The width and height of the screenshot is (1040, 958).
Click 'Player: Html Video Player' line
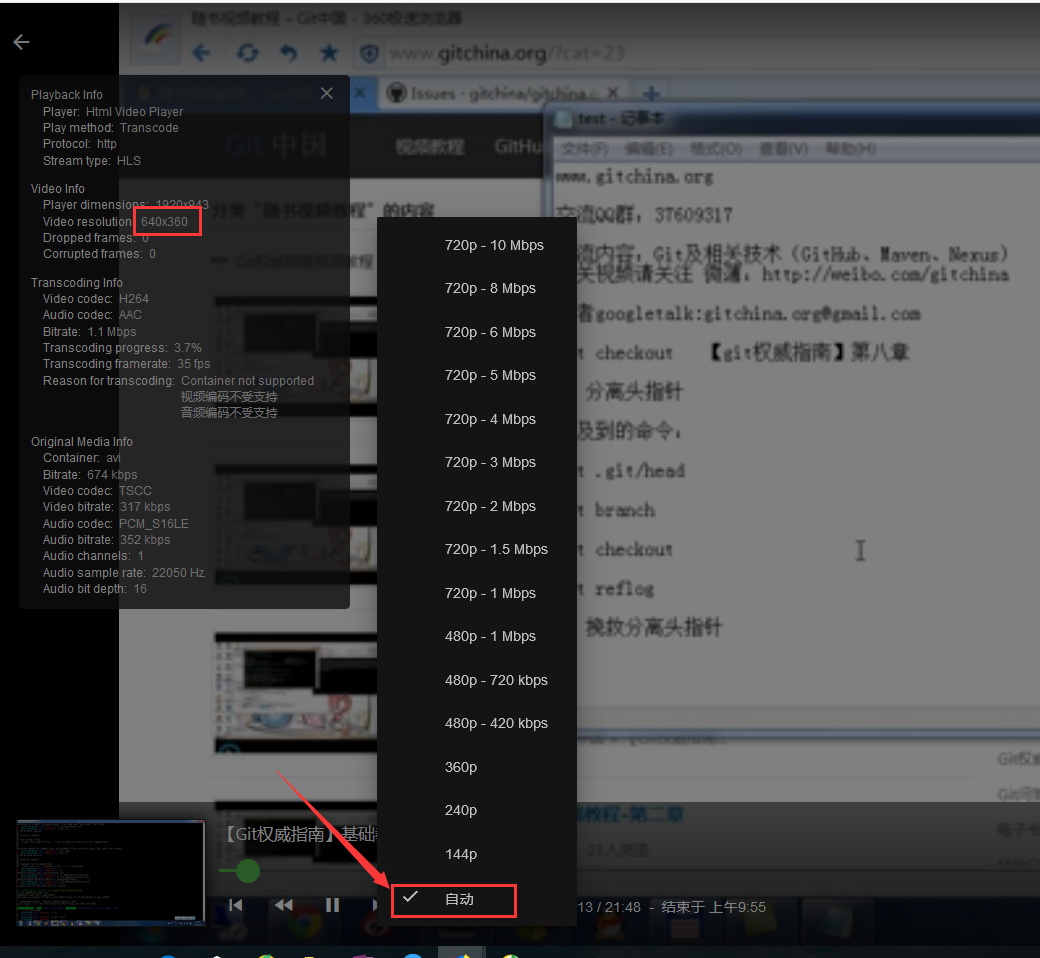(113, 111)
